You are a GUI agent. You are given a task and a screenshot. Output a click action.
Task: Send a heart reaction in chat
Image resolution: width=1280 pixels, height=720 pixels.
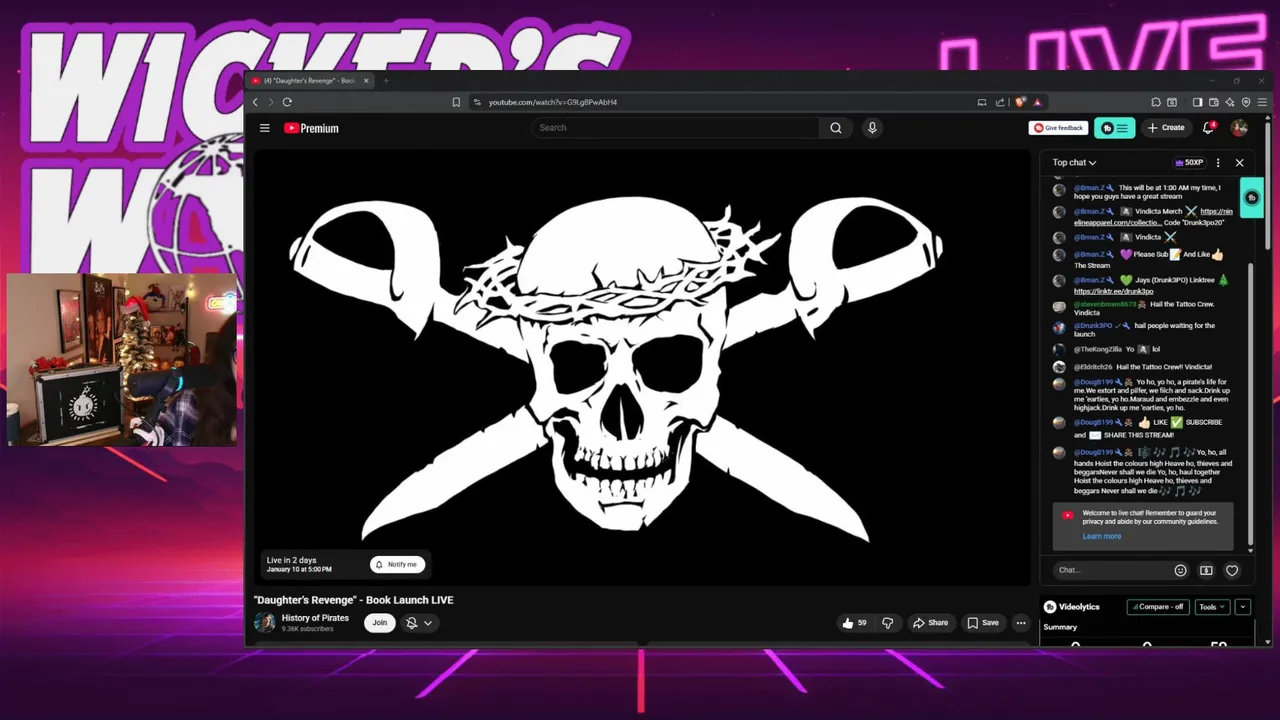[1232, 570]
